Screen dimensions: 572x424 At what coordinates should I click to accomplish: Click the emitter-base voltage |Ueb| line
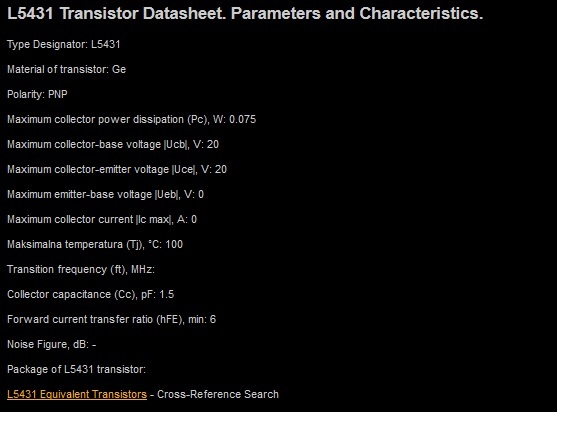pos(105,194)
